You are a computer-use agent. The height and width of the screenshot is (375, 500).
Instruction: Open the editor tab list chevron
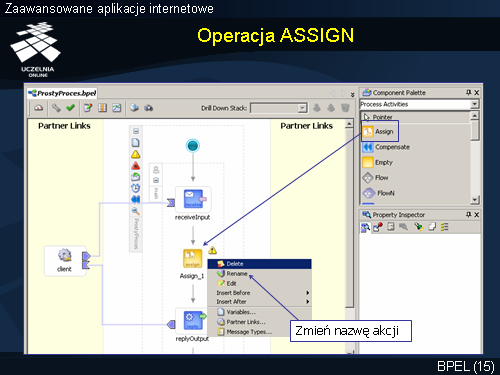[x=352, y=94]
